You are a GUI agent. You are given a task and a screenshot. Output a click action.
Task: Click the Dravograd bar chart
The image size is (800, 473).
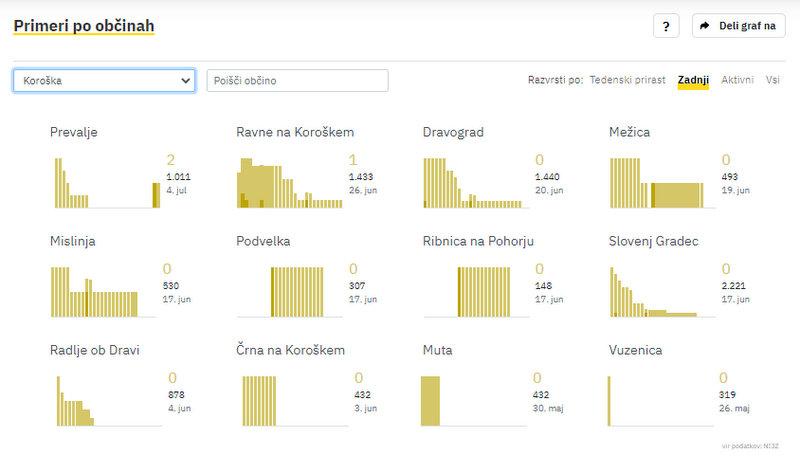point(476,182)
